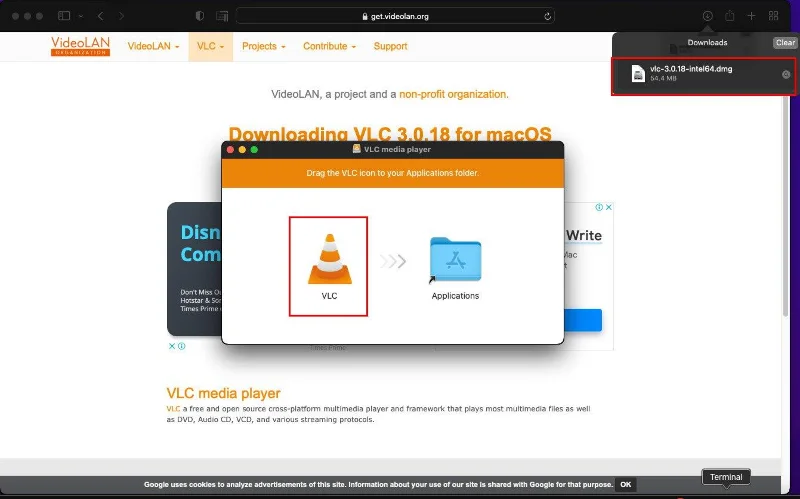Click the Safari Share icon
Viewport: 800px width, 499px height.
pyautogui.click(x=729, y=16)
